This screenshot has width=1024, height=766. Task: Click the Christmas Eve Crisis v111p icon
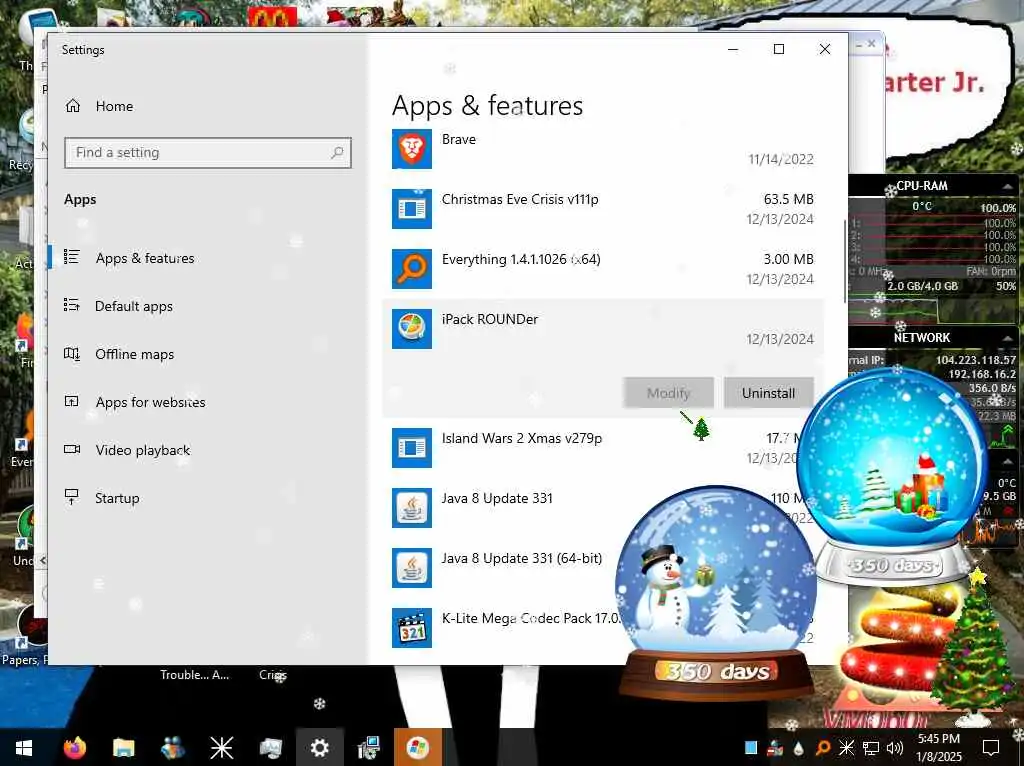(411, 209)
